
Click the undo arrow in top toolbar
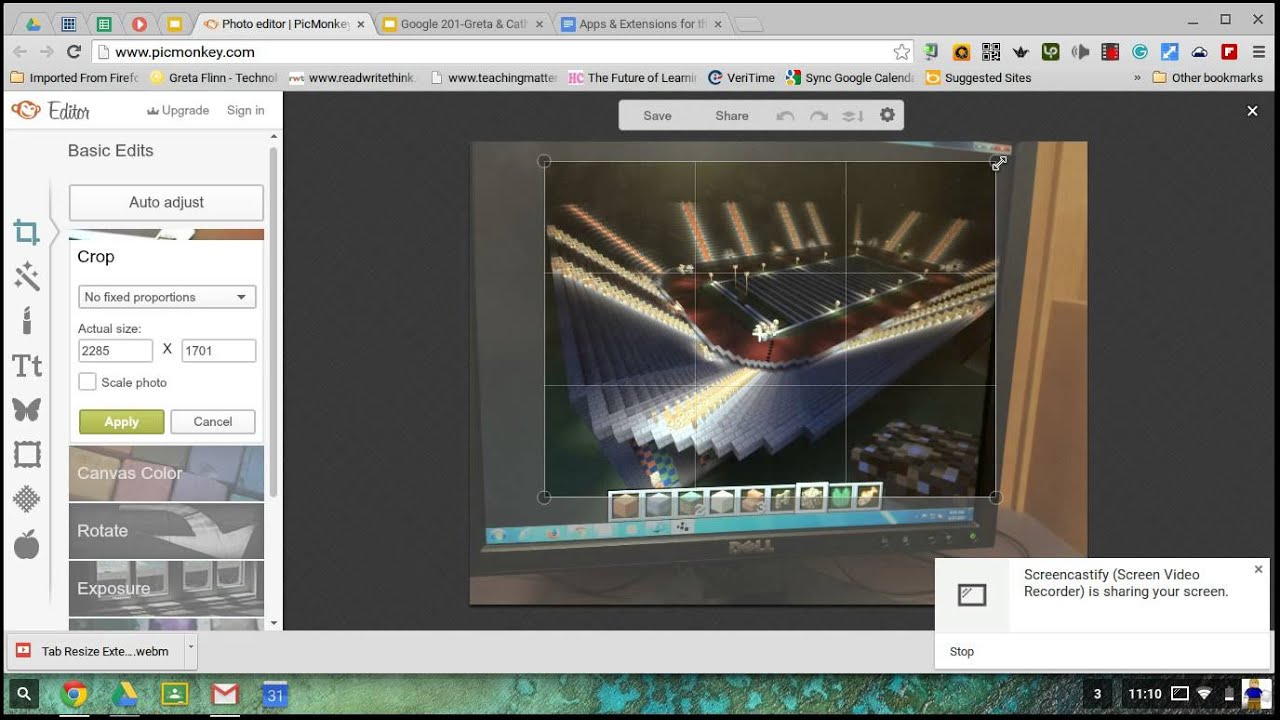pyautogui.click(x=785, y=116)
